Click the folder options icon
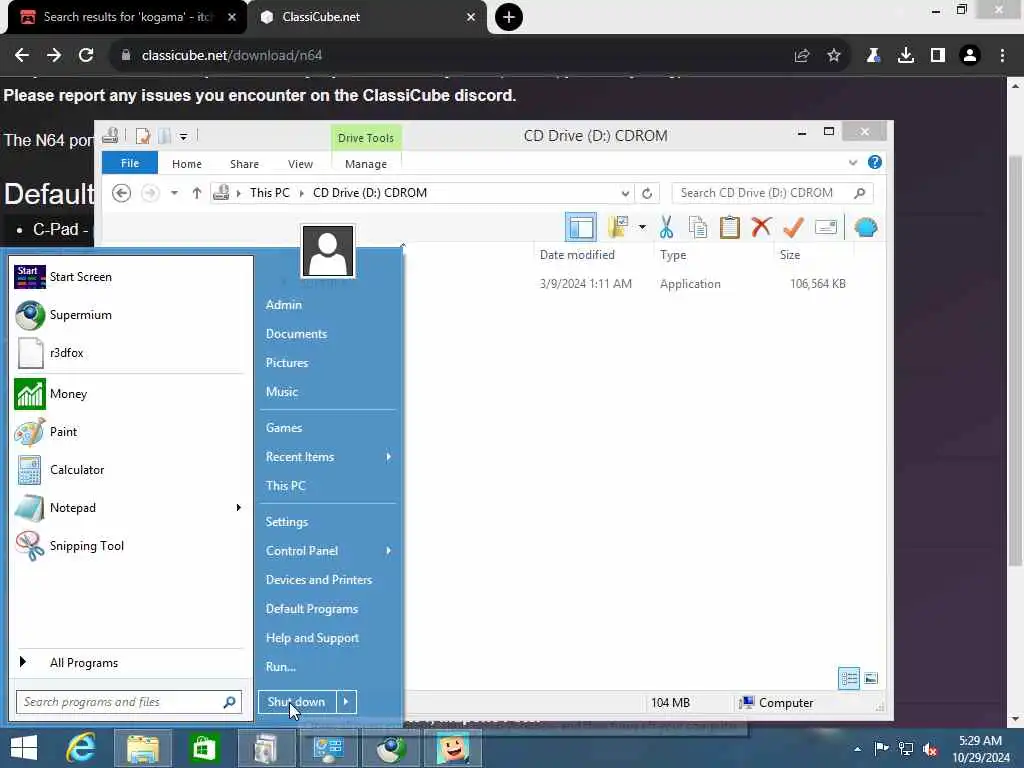This screenshot has width=1024, height=768. point(617,227)
